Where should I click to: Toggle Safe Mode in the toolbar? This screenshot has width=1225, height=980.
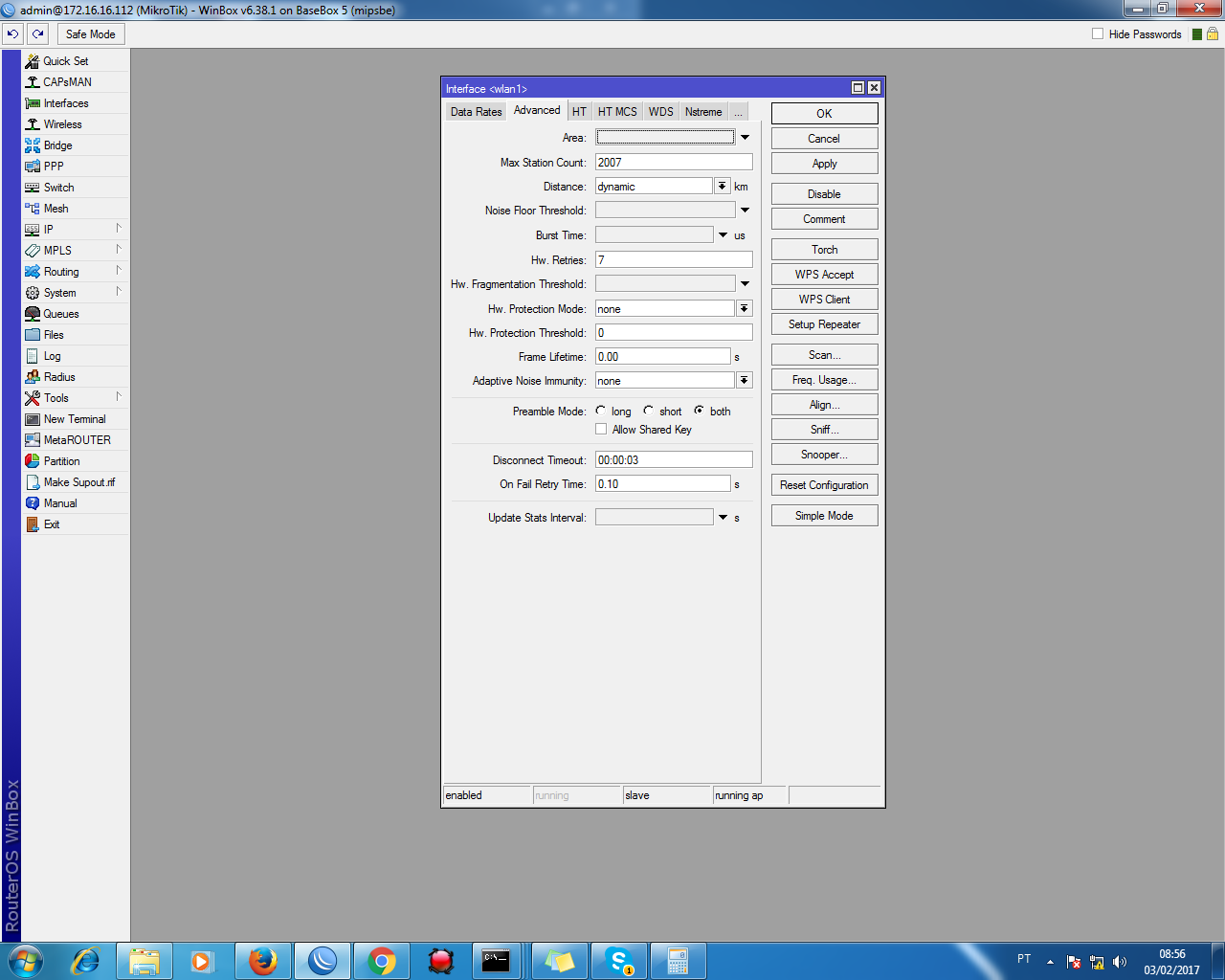[x=91, y=34]
